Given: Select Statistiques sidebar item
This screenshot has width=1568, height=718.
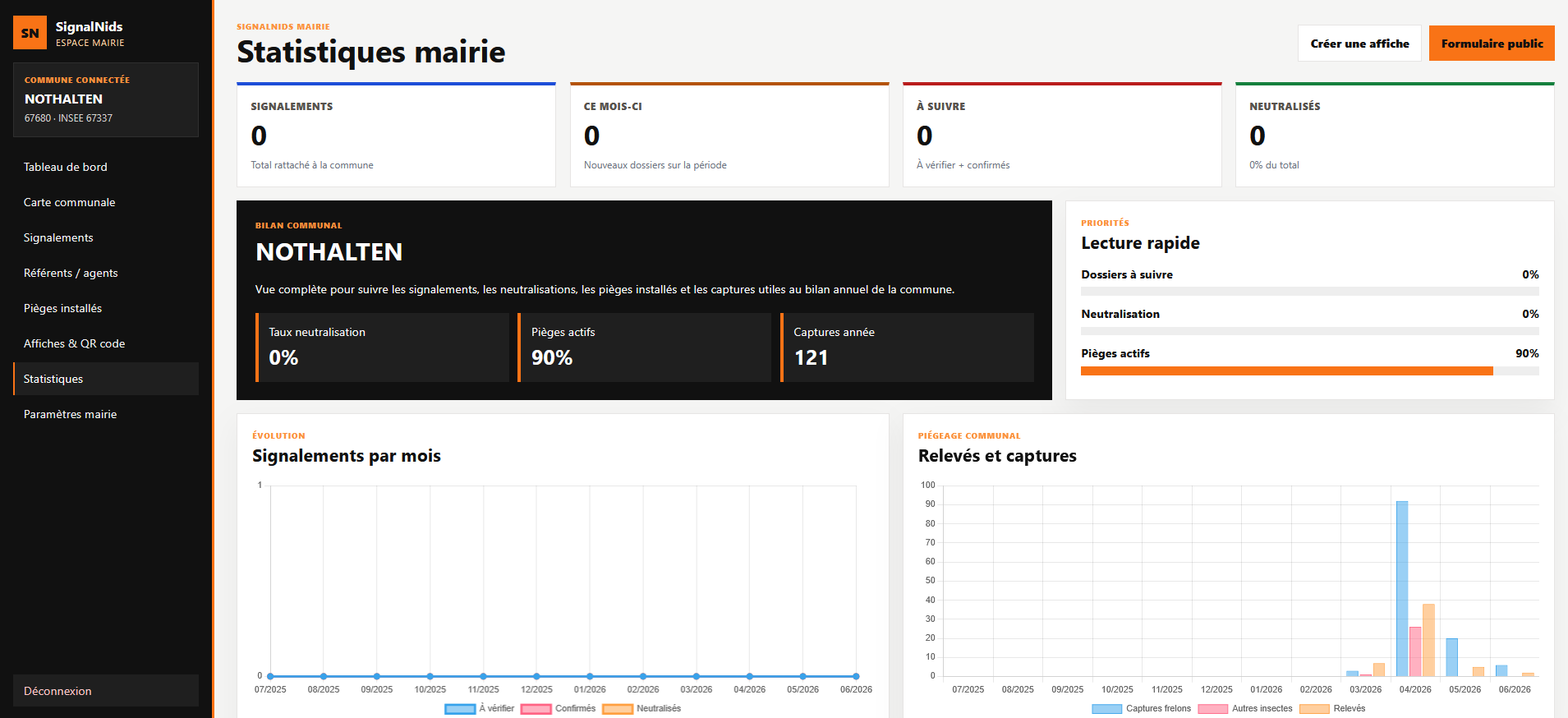Looking at the screenshot, I should tap(106, 379).
